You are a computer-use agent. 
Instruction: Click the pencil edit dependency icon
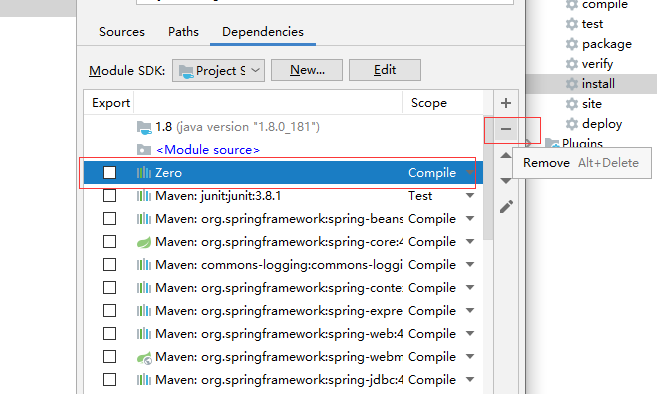506,207
